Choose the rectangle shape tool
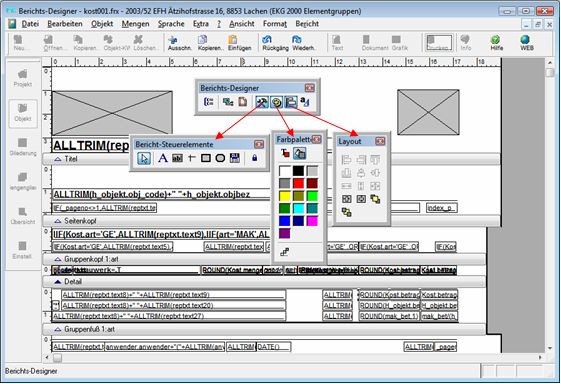The height and width of the screenshot is (384, 561). point(206,158)
